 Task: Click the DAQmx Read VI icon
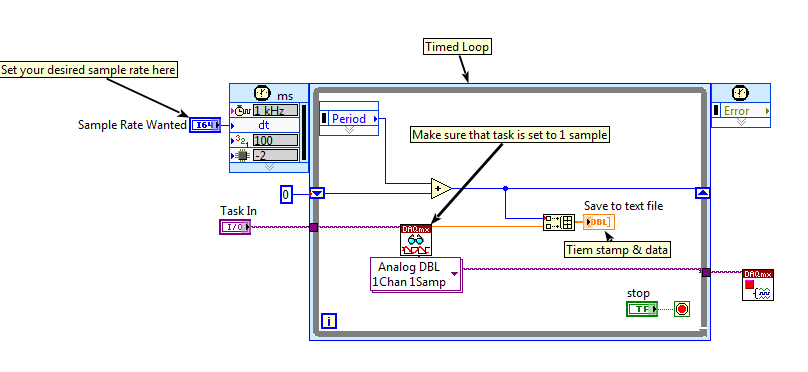click(416, 240)
